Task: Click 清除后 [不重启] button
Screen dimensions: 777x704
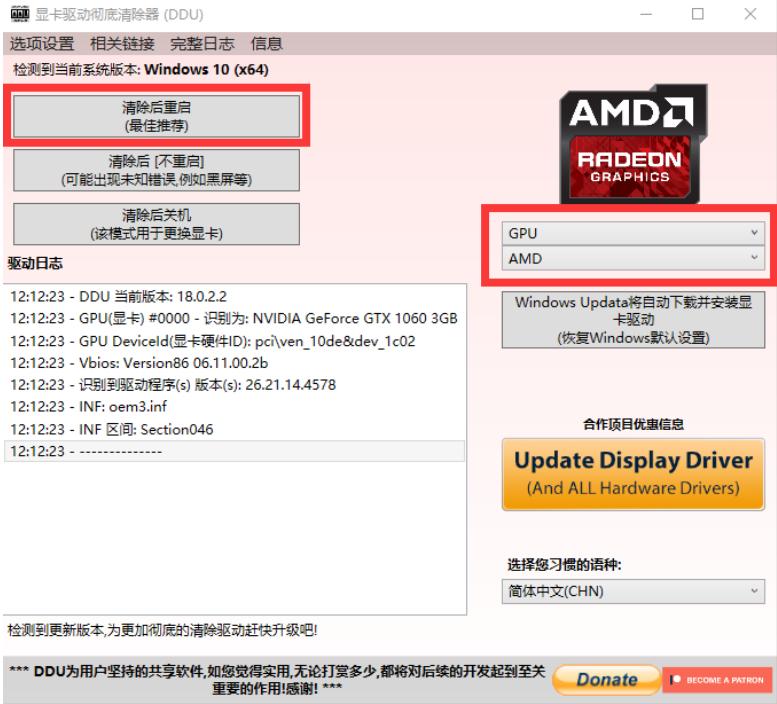Action: tap(156, 170)
